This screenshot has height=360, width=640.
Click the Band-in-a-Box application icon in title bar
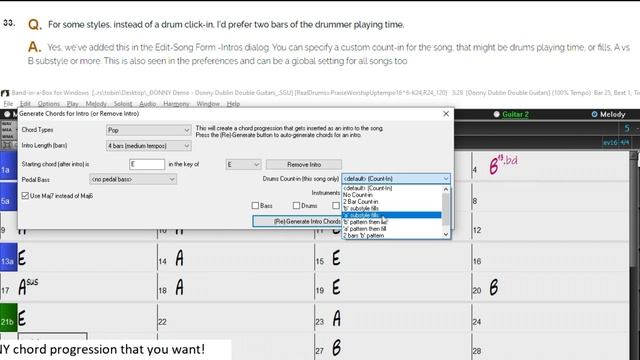5,93
